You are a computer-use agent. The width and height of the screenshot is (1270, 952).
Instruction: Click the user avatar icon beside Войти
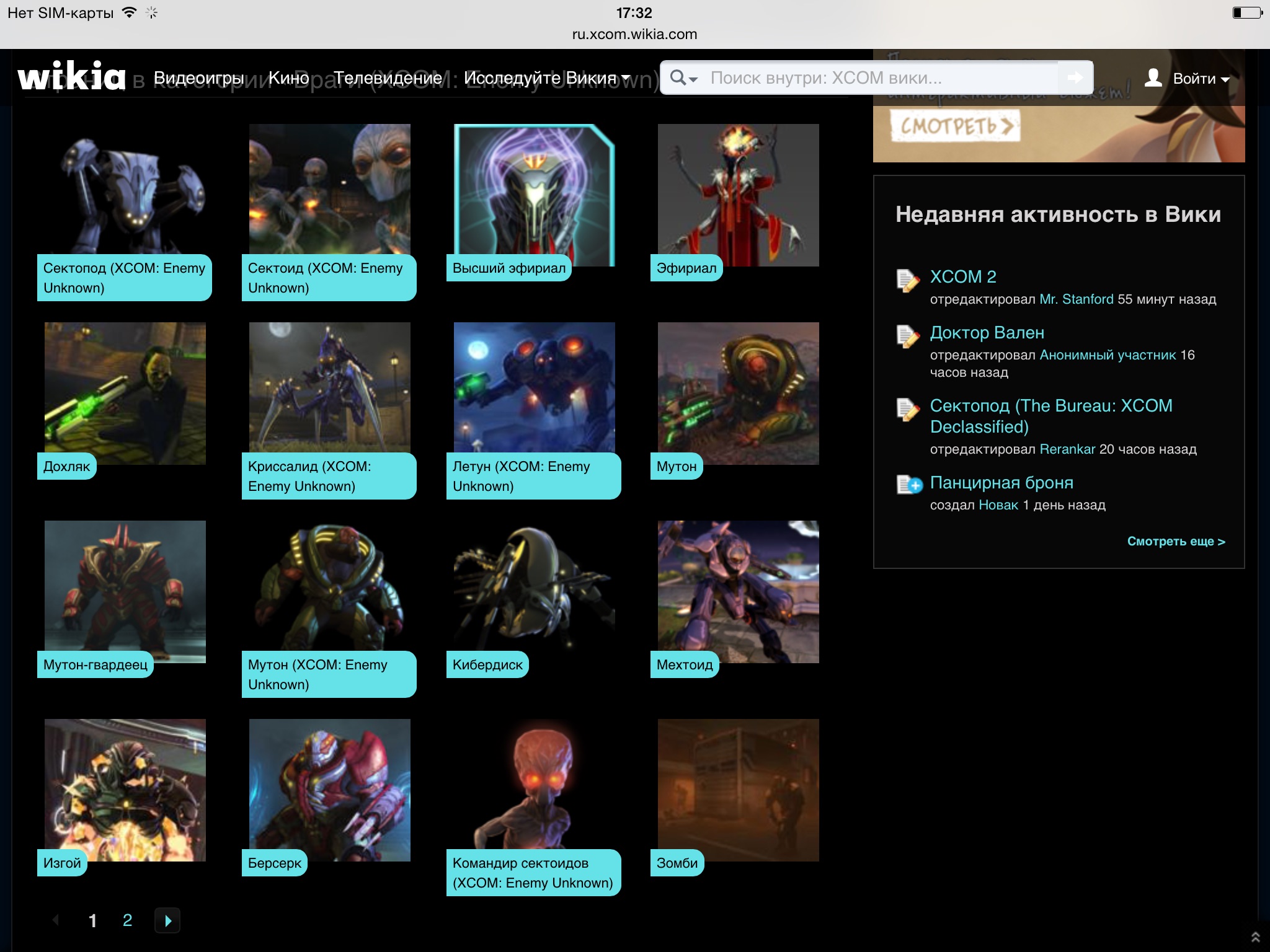coord(1153,78)
